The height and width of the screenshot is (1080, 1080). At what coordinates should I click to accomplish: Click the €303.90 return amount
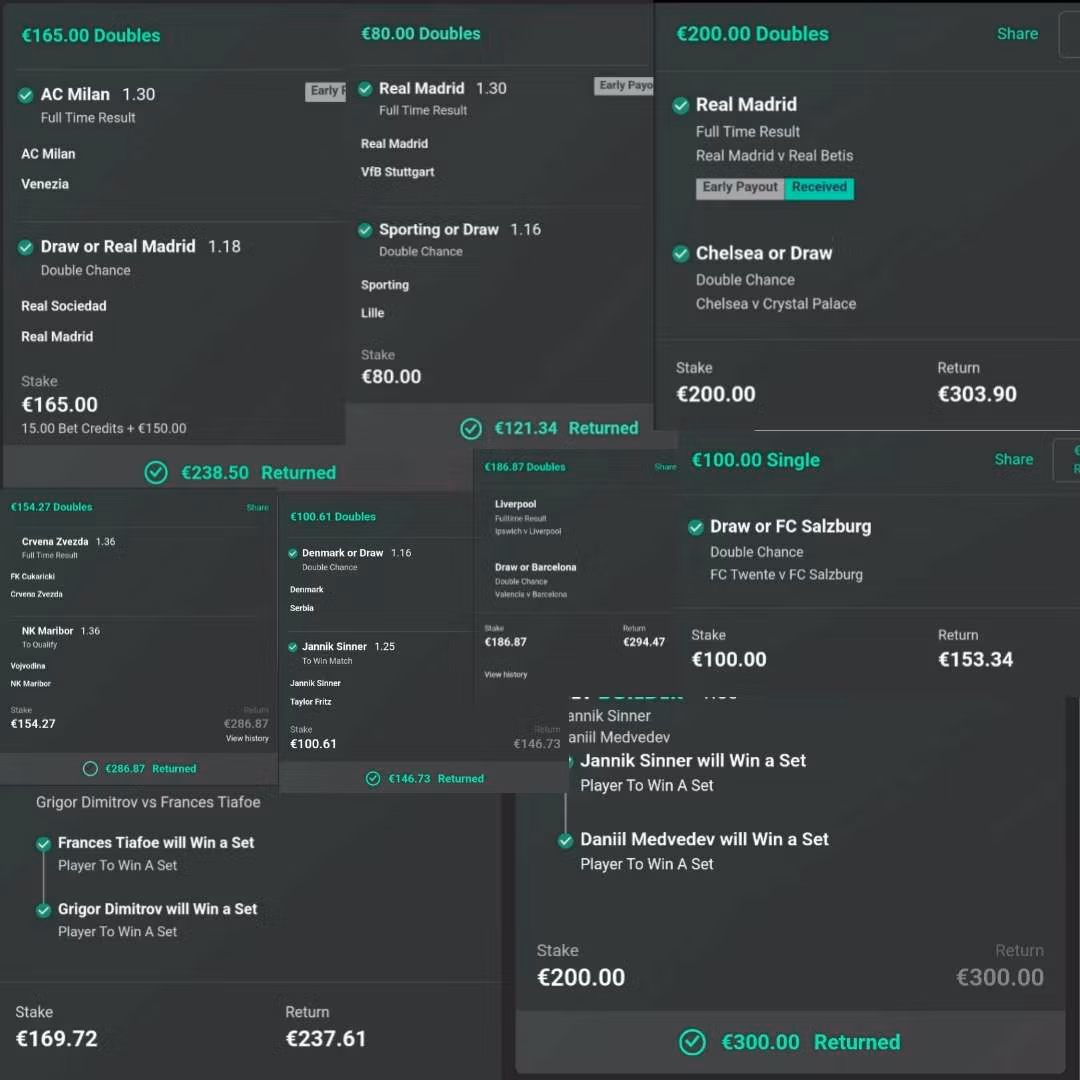point(977,395)
